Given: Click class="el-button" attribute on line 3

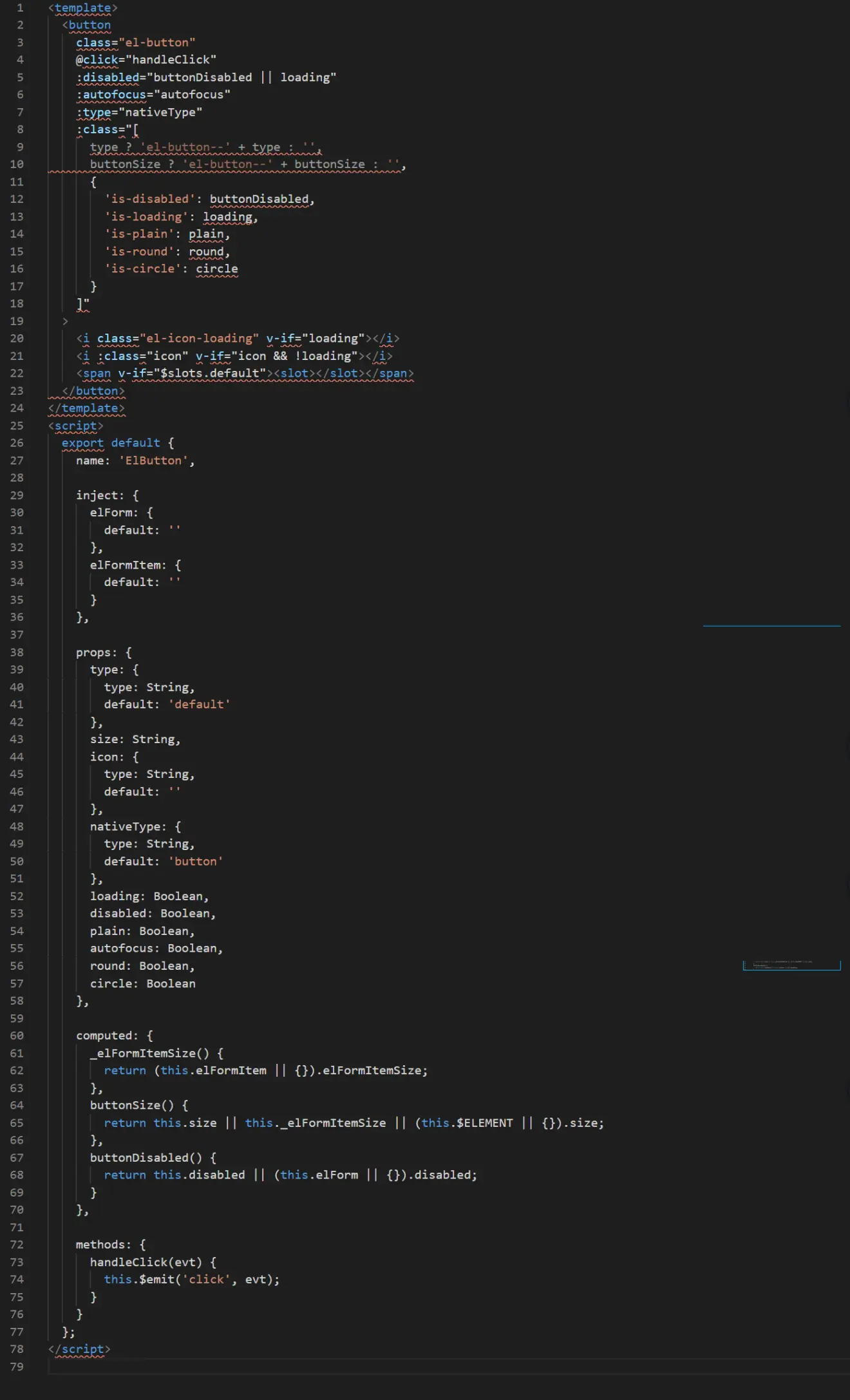Looking at the screenshot, I should pyautogui.click(x=135, y=43).
